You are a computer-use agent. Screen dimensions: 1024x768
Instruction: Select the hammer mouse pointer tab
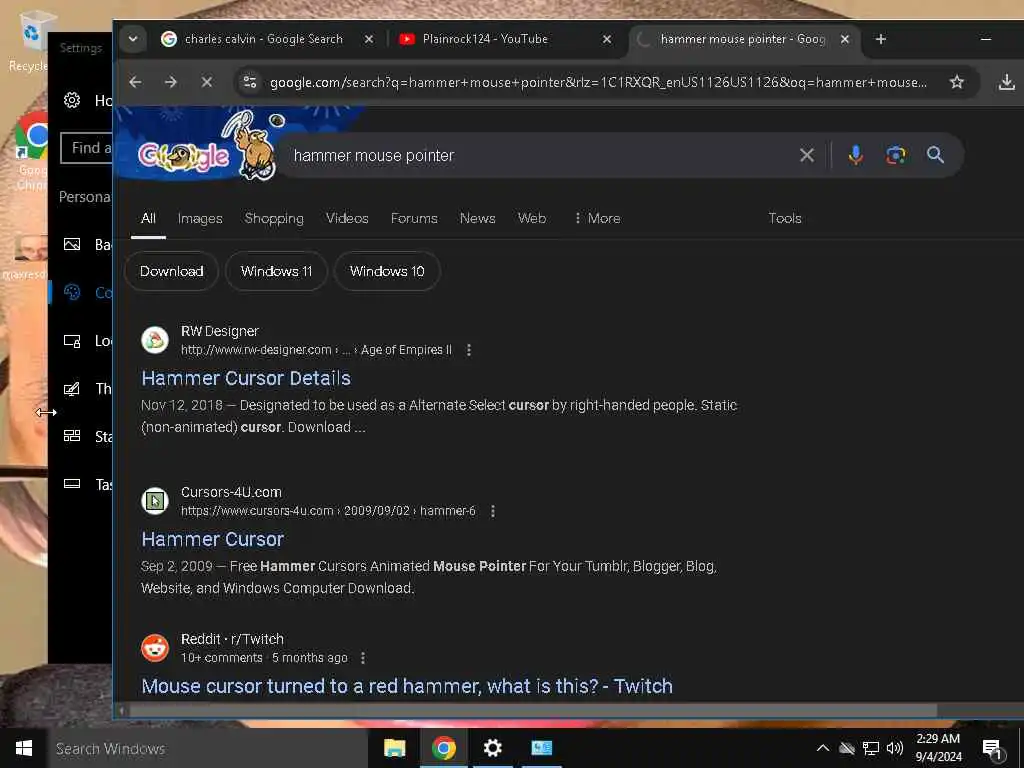coord(743,39)
